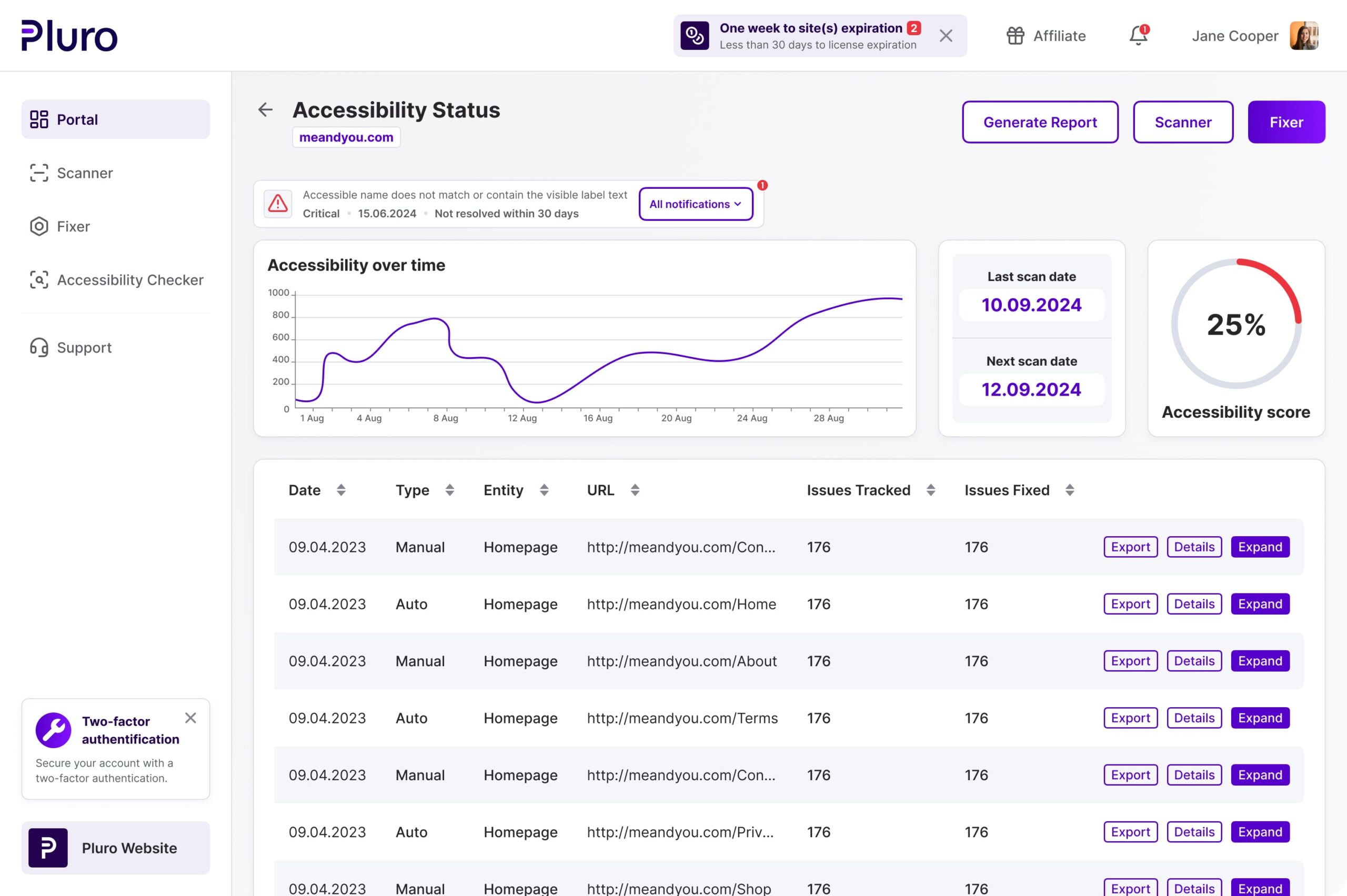The width and height of the screenshot is (1347, 896).
Task: Sort the table by Date column
Action: pyautogui.click(x=341, y=490)
